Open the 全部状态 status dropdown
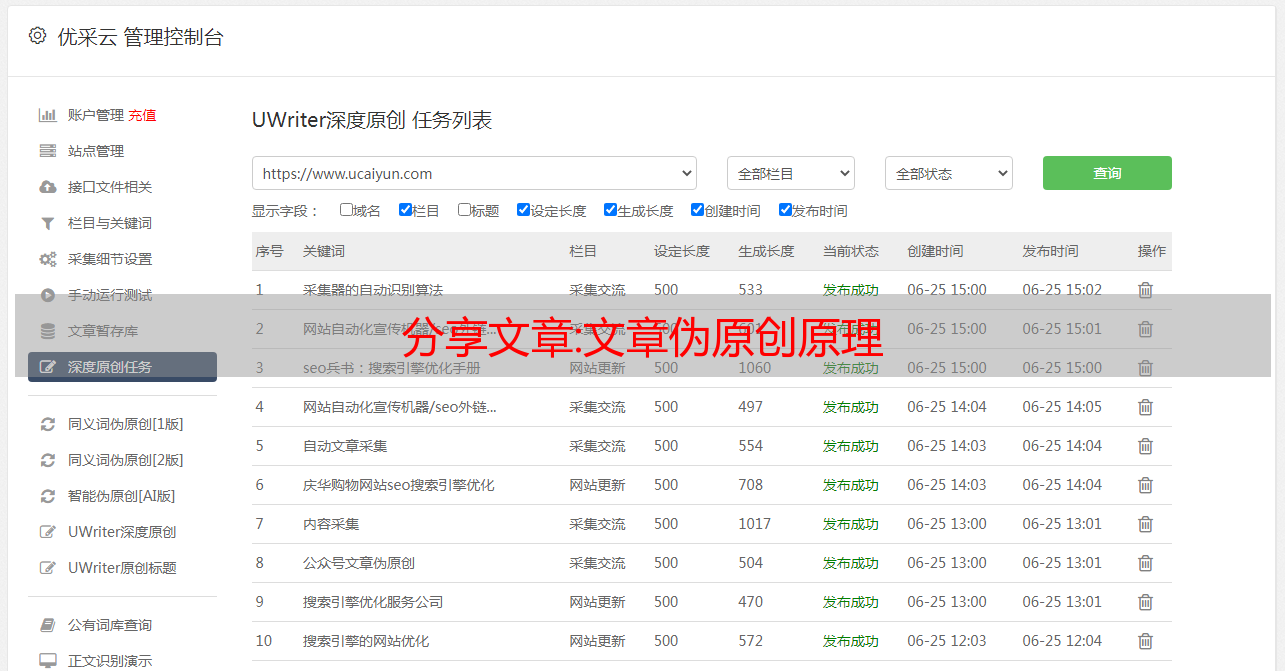The height and width of the screenshot is (671, 1285). coord(948,173)
